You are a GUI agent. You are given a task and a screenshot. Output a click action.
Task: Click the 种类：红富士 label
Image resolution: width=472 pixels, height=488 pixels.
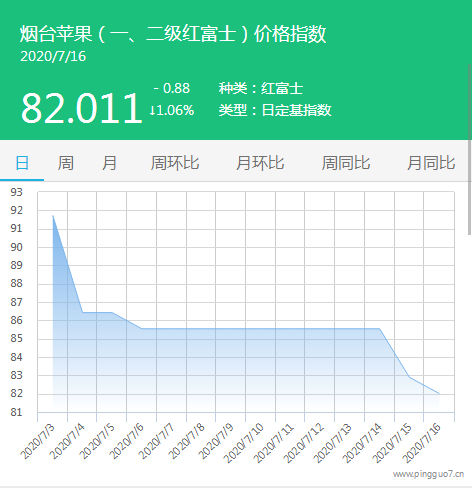pyautogui.click(x=261, y=88)
